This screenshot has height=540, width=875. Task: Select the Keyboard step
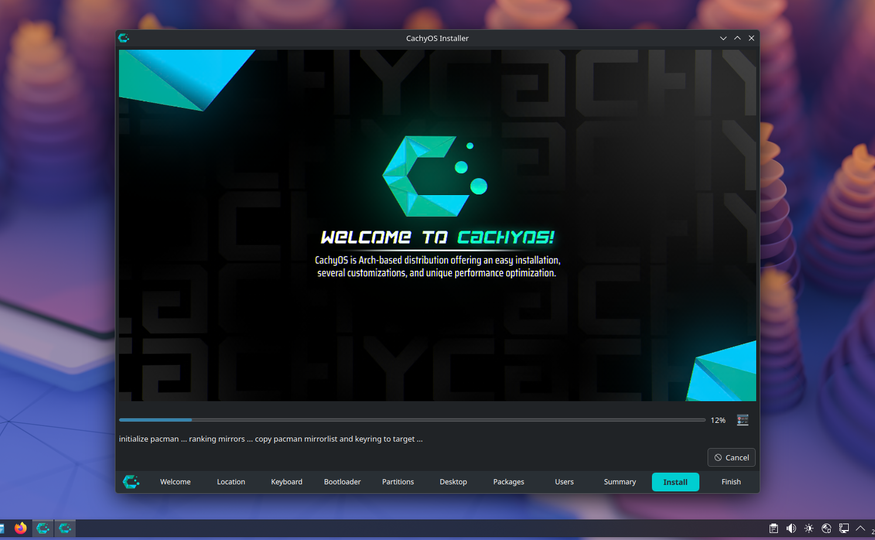[286, 481]
